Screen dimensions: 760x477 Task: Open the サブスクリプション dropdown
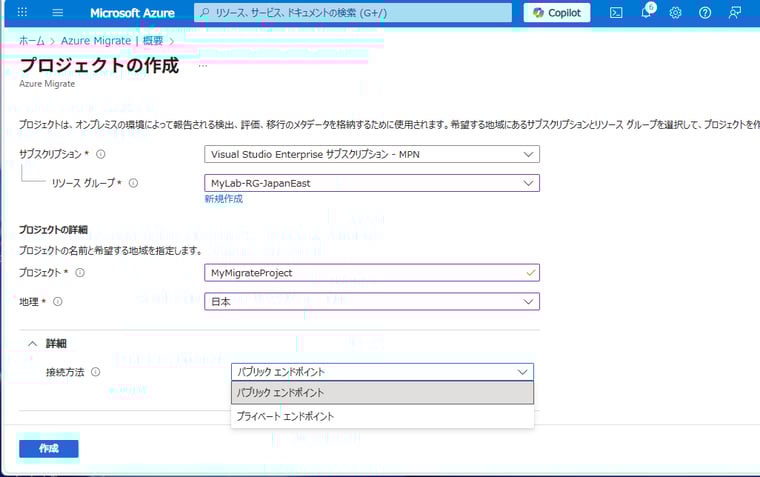pyautogui.click(x=372, y=154)
